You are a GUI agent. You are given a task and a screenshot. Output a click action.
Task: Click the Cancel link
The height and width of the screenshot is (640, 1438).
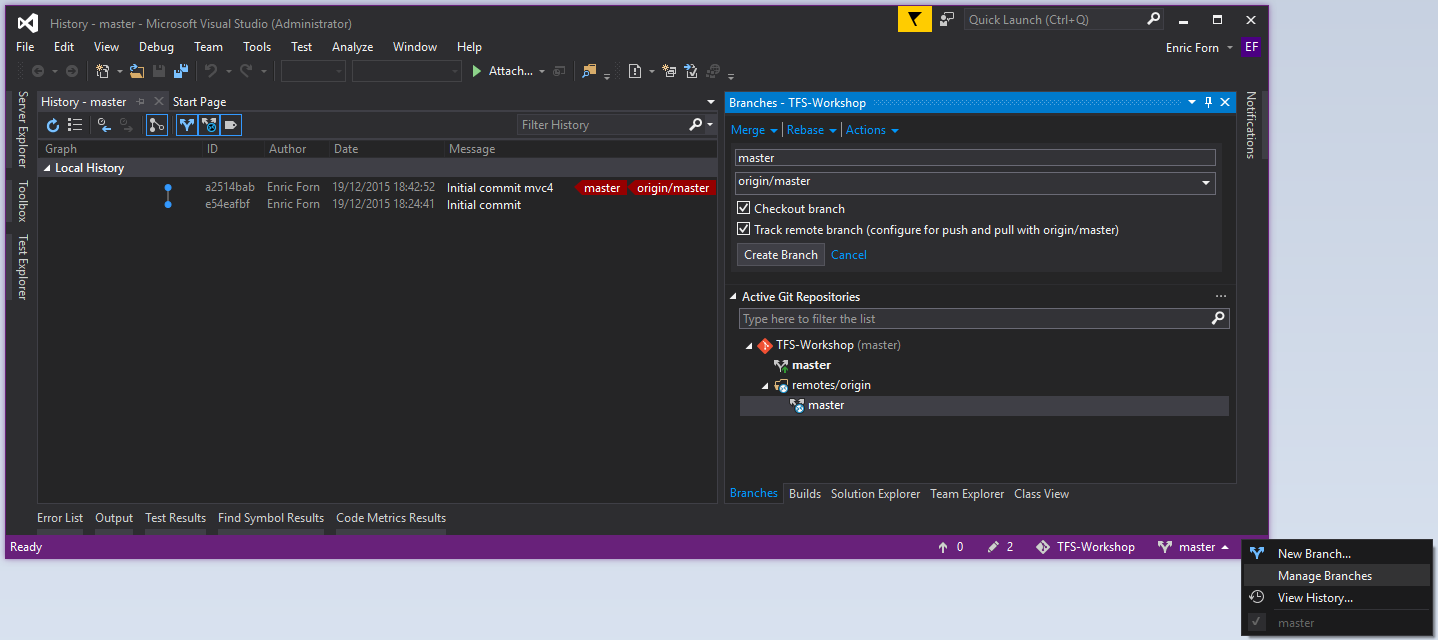[x=849, y=255]
